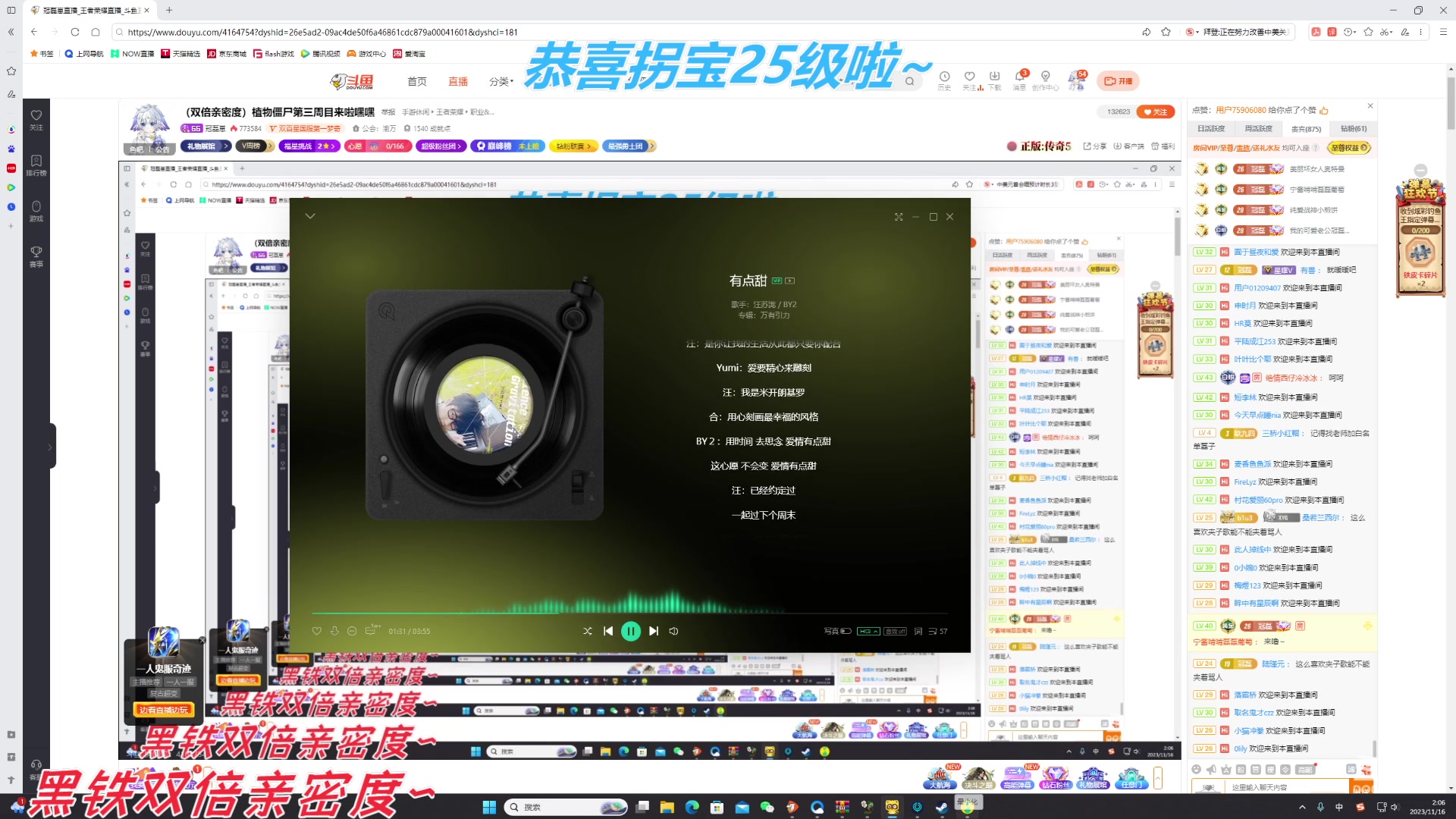Select the 贵宾(875) tab
This screenshot has height=819, width=1456.
[1306, 128]
